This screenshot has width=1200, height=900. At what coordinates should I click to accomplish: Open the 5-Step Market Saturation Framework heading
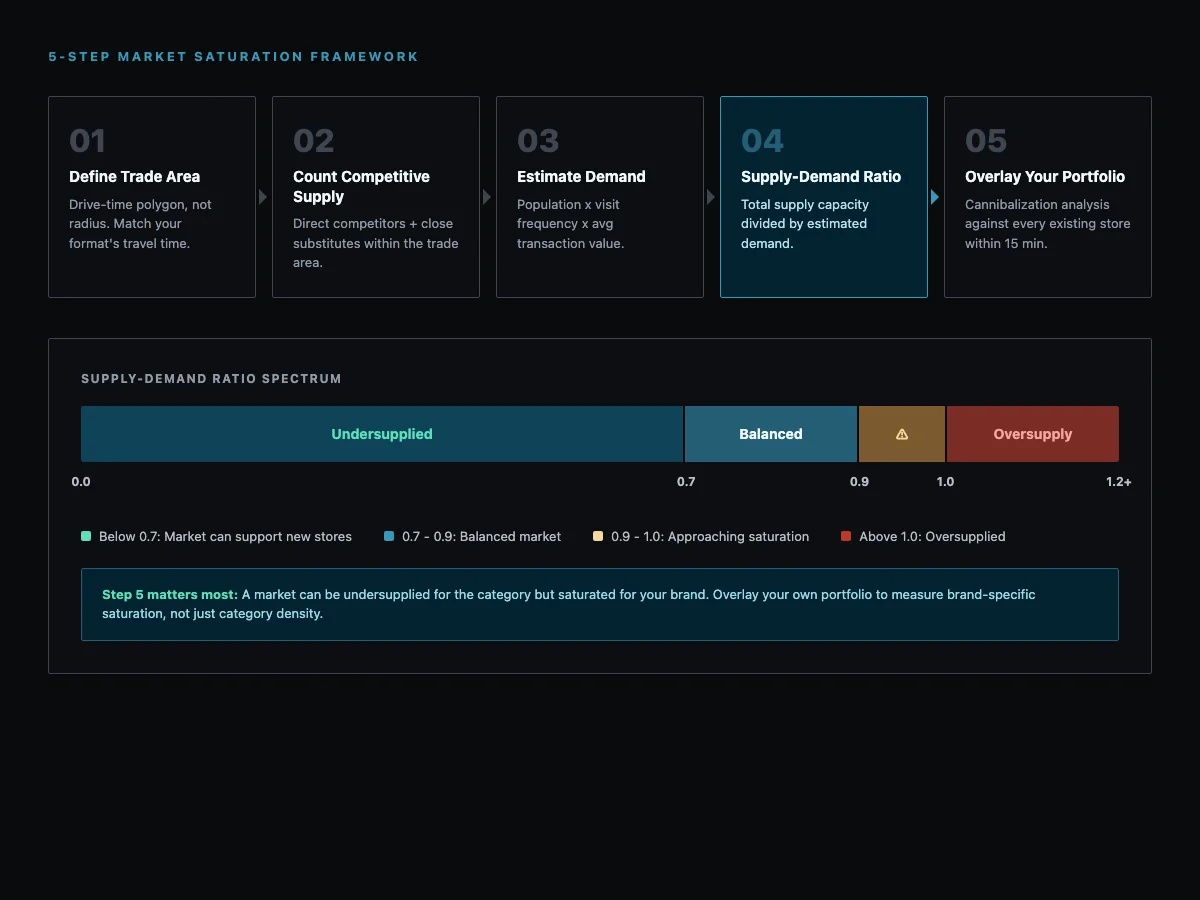point(233,56)
